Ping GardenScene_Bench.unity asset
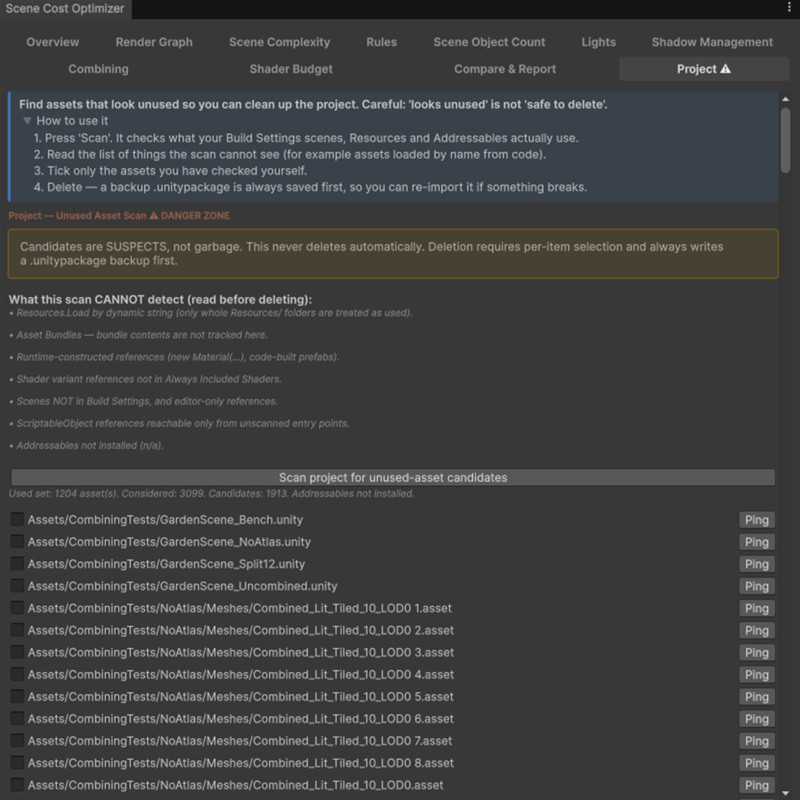Screen dimensions: 800x800 (x=757, y=520)
